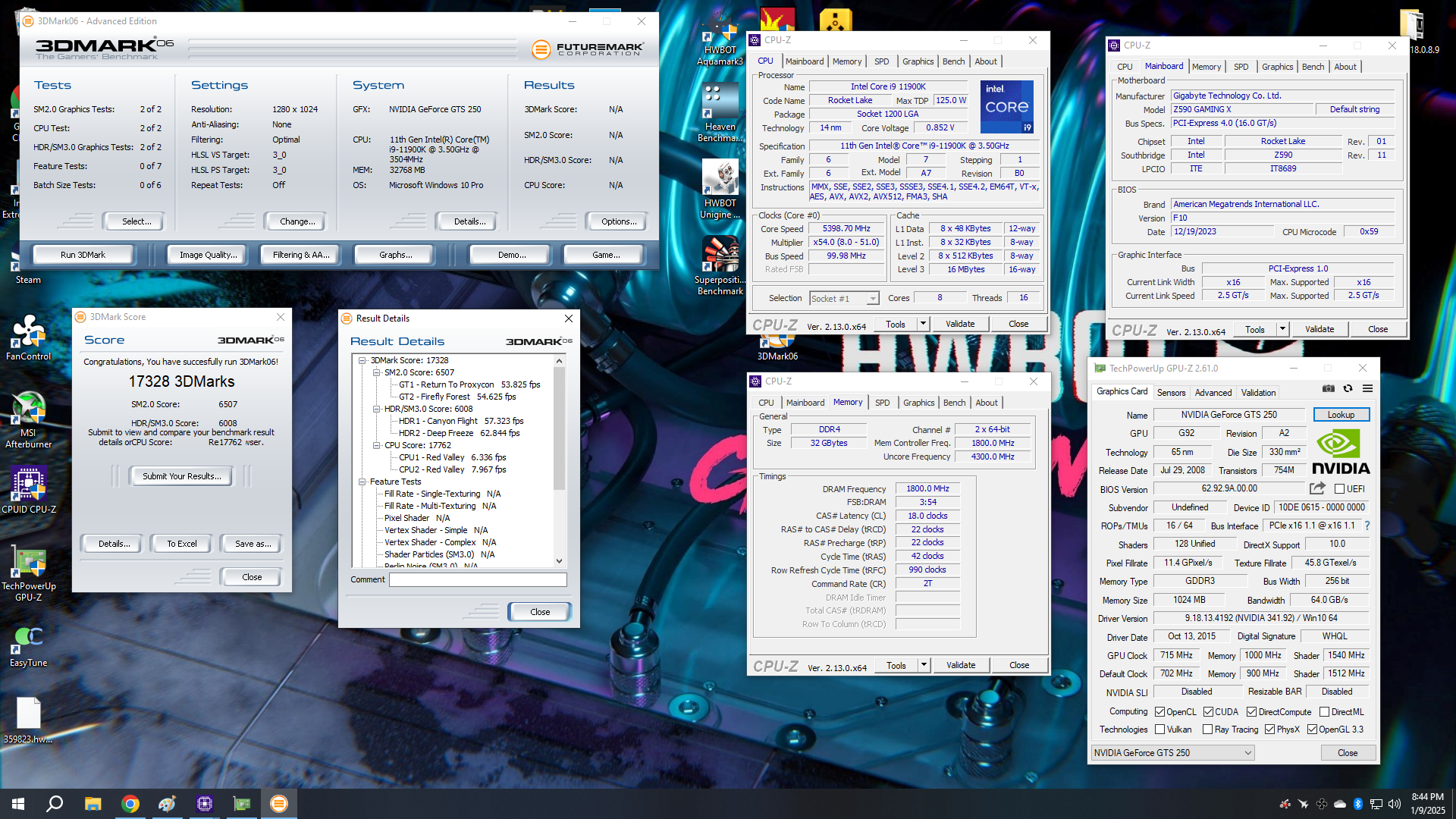Collapse 3DMark Score tree node

(362, 360)
